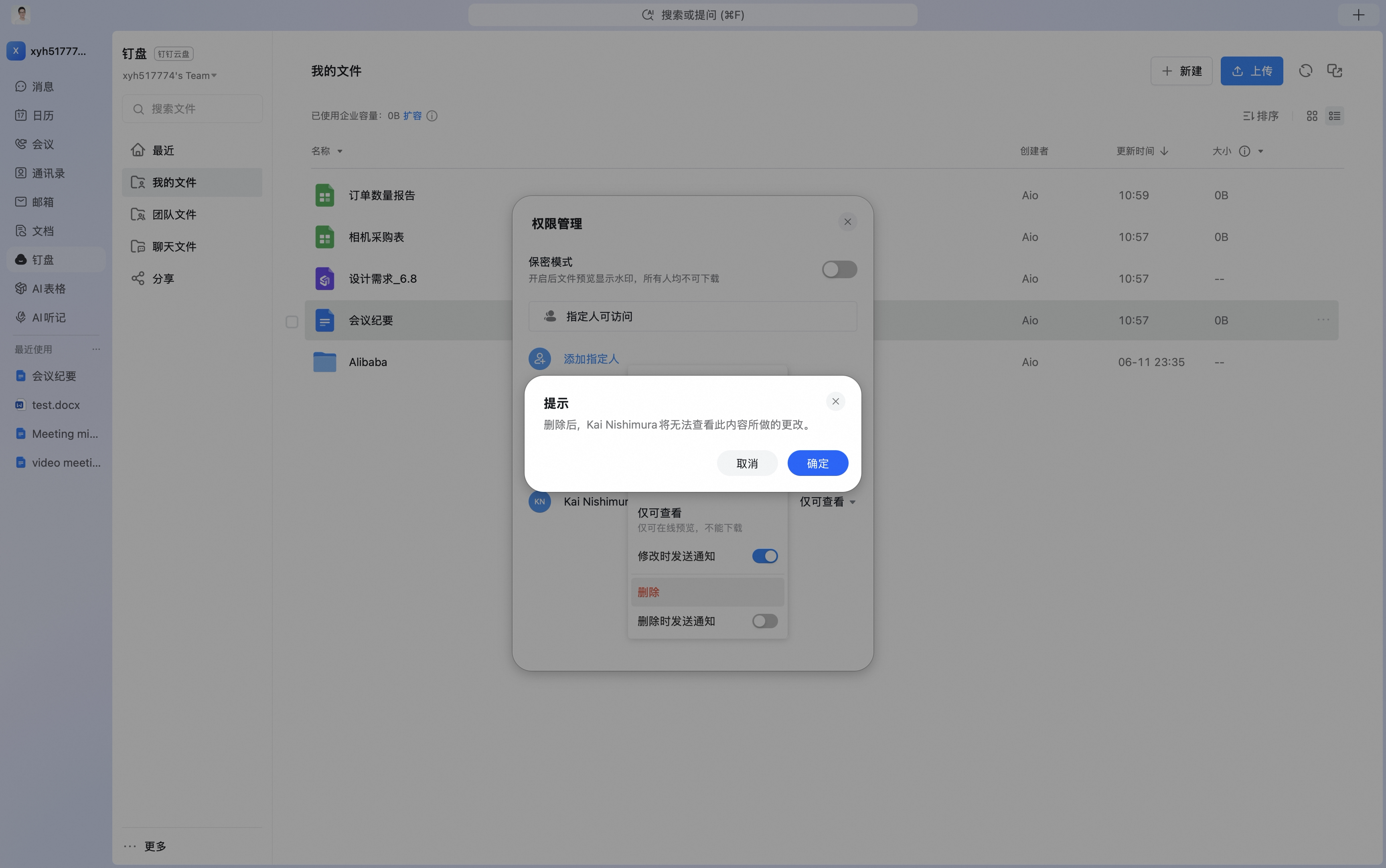This screenshot has height=868, width=1386.
Task: Click the add-person icon beside 添加指定人
Action: (540, 359)
